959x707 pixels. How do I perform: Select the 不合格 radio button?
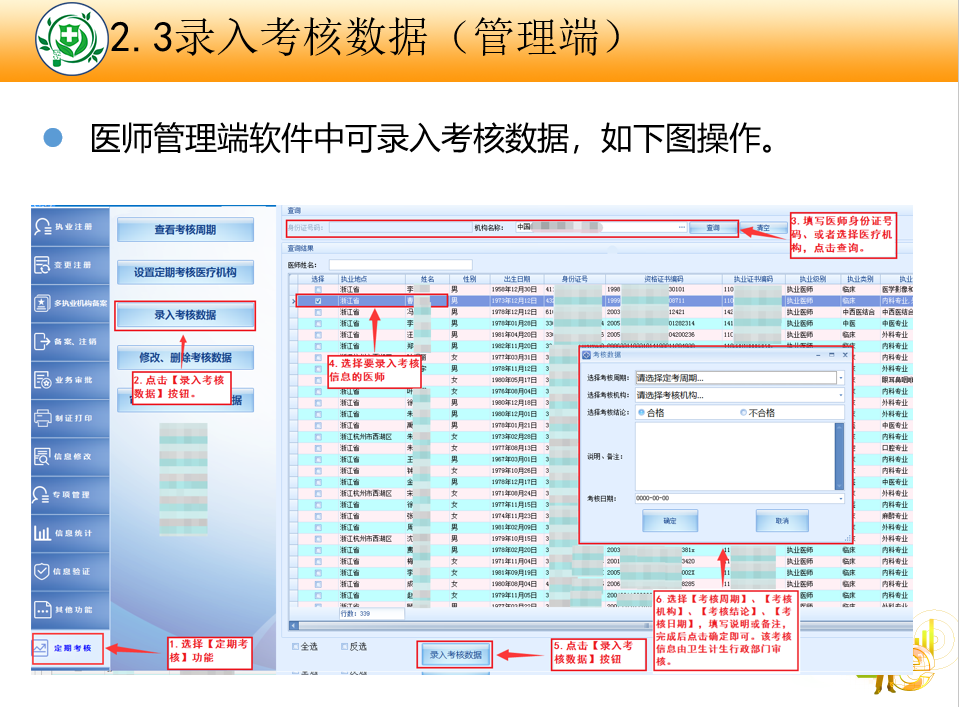click(x=743, y=412)
